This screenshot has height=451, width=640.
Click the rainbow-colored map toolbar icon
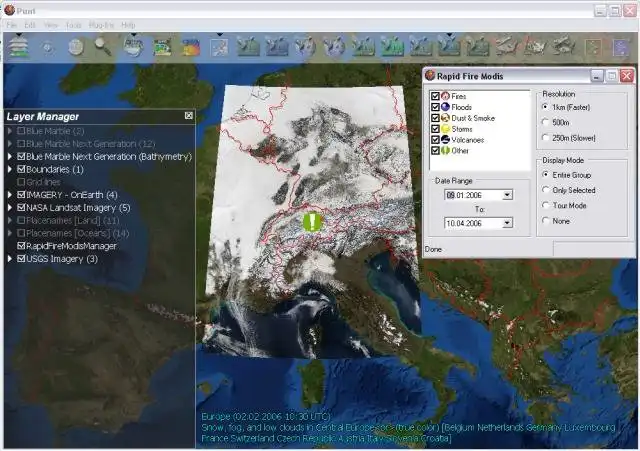191,47
